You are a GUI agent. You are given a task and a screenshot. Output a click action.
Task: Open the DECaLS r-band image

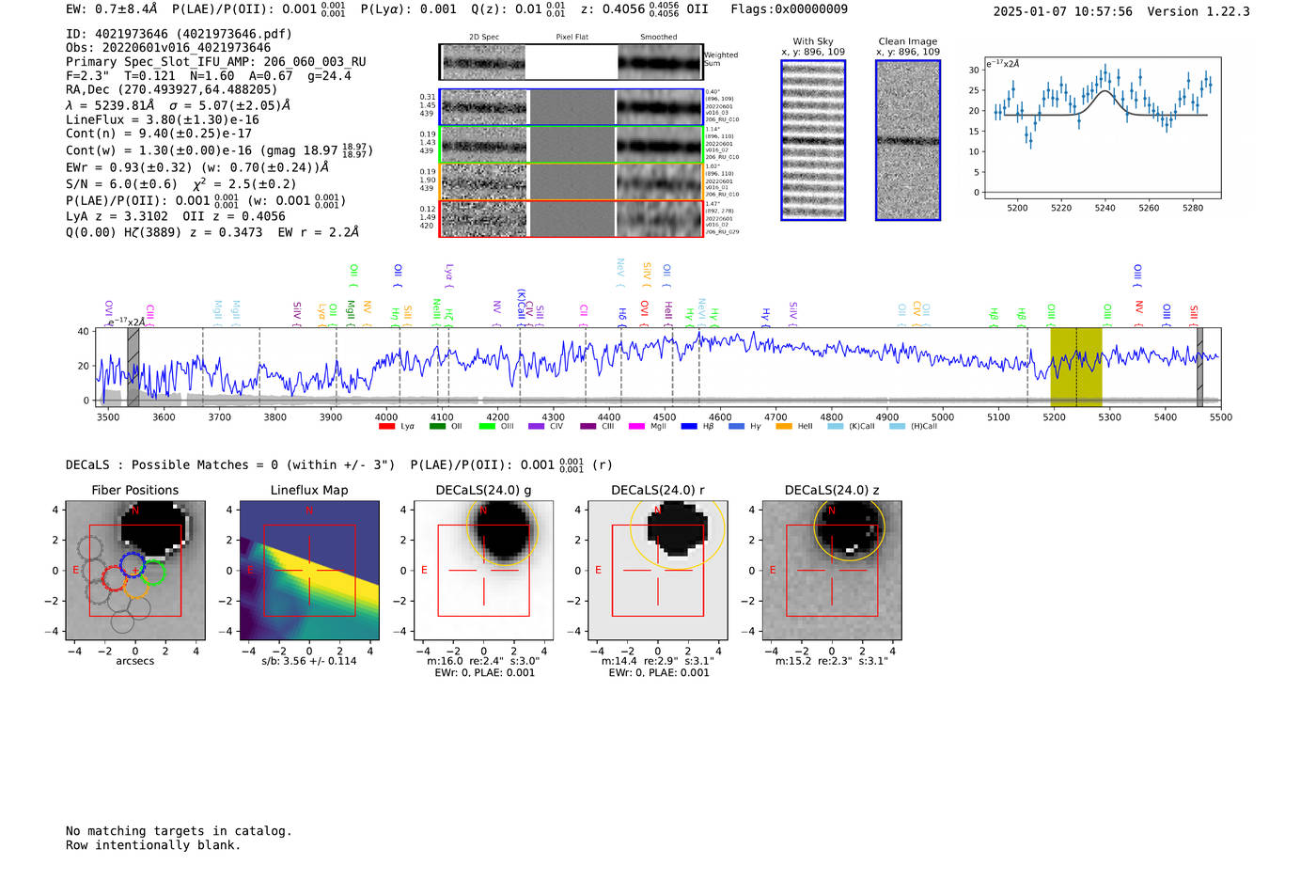(658, 571)
